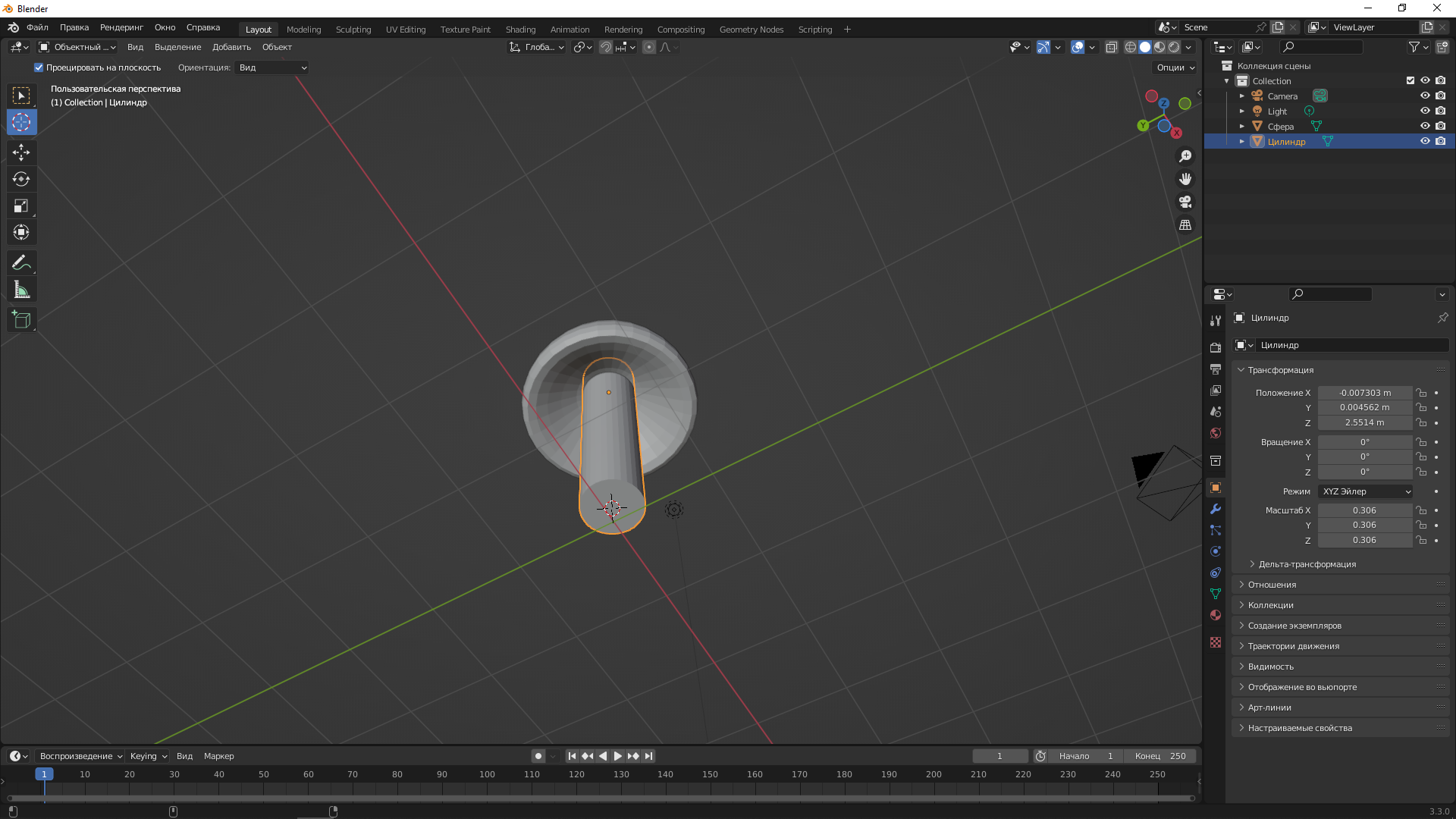Open the Опции dropdown

[x=1175, y=67]
